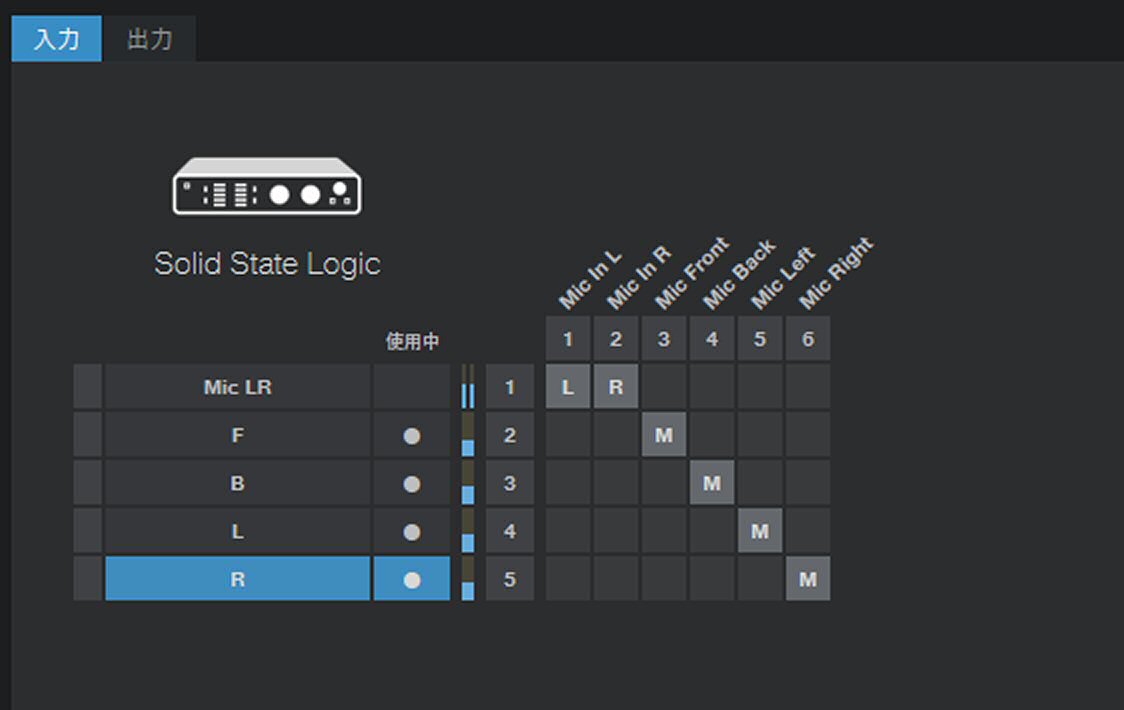Image resolution: width=1124 pixels, height=710 pixels.
Task: Toggle the L assignment cell in Mic LR row
Action: [568, 387]
